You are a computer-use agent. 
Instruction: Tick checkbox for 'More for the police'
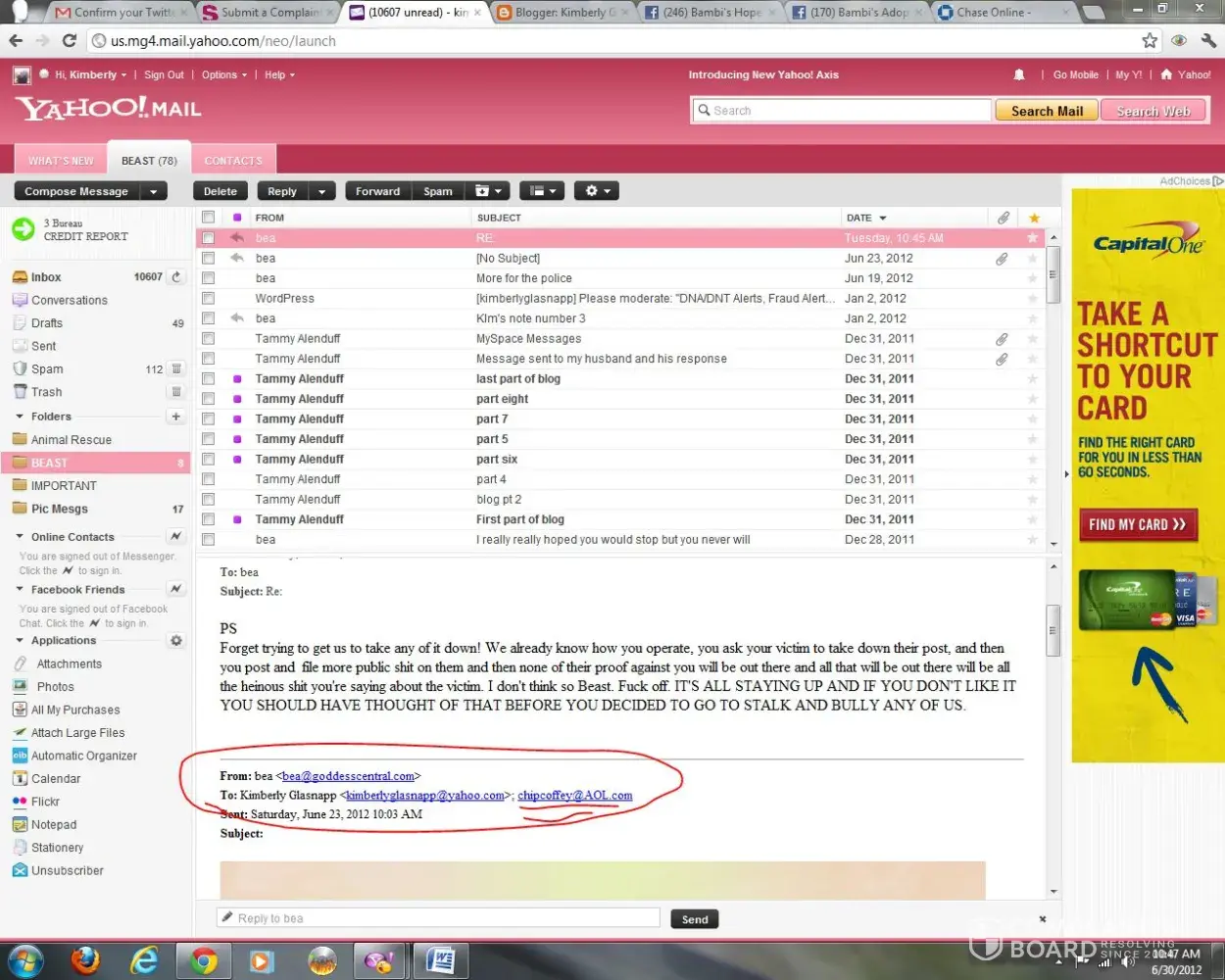[x=208, y=278]
